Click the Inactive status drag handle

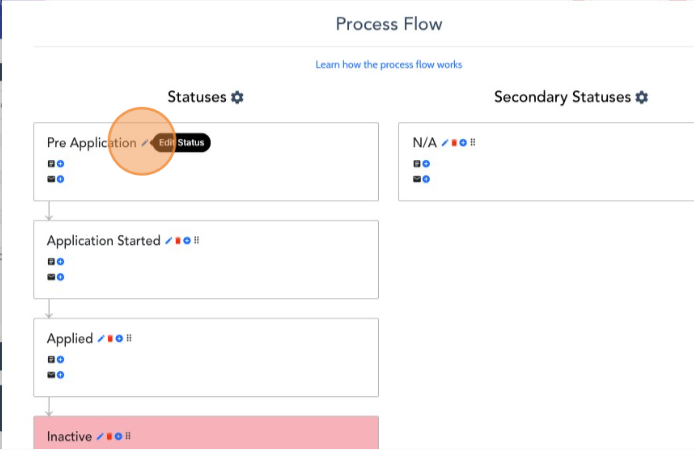(x=128, y=437)
